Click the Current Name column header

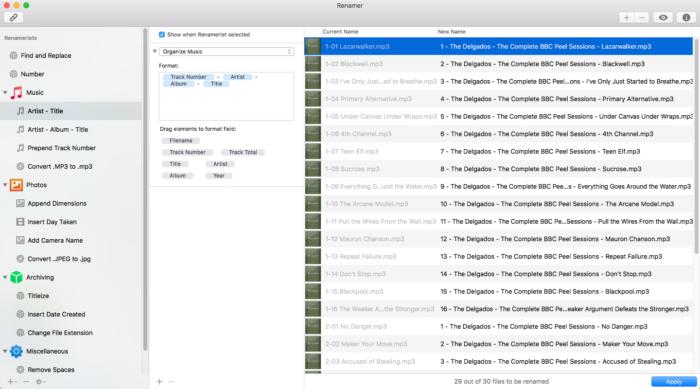pyautogui.click(x=340, y=32)
